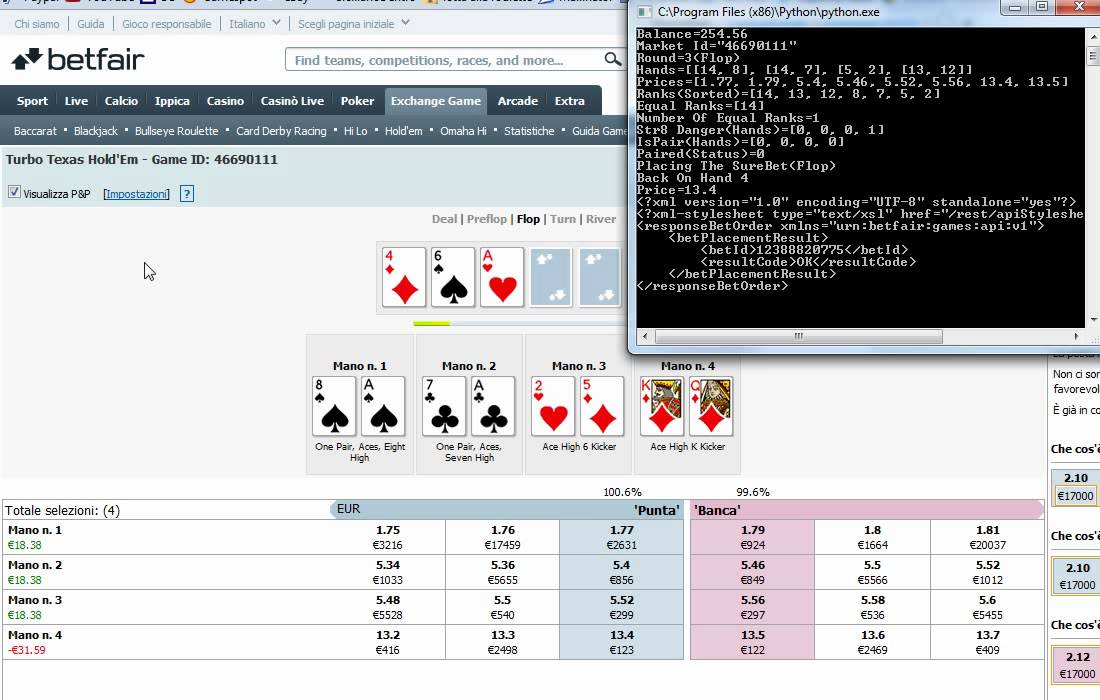Click the Guida link in top bar

[90, 24]
